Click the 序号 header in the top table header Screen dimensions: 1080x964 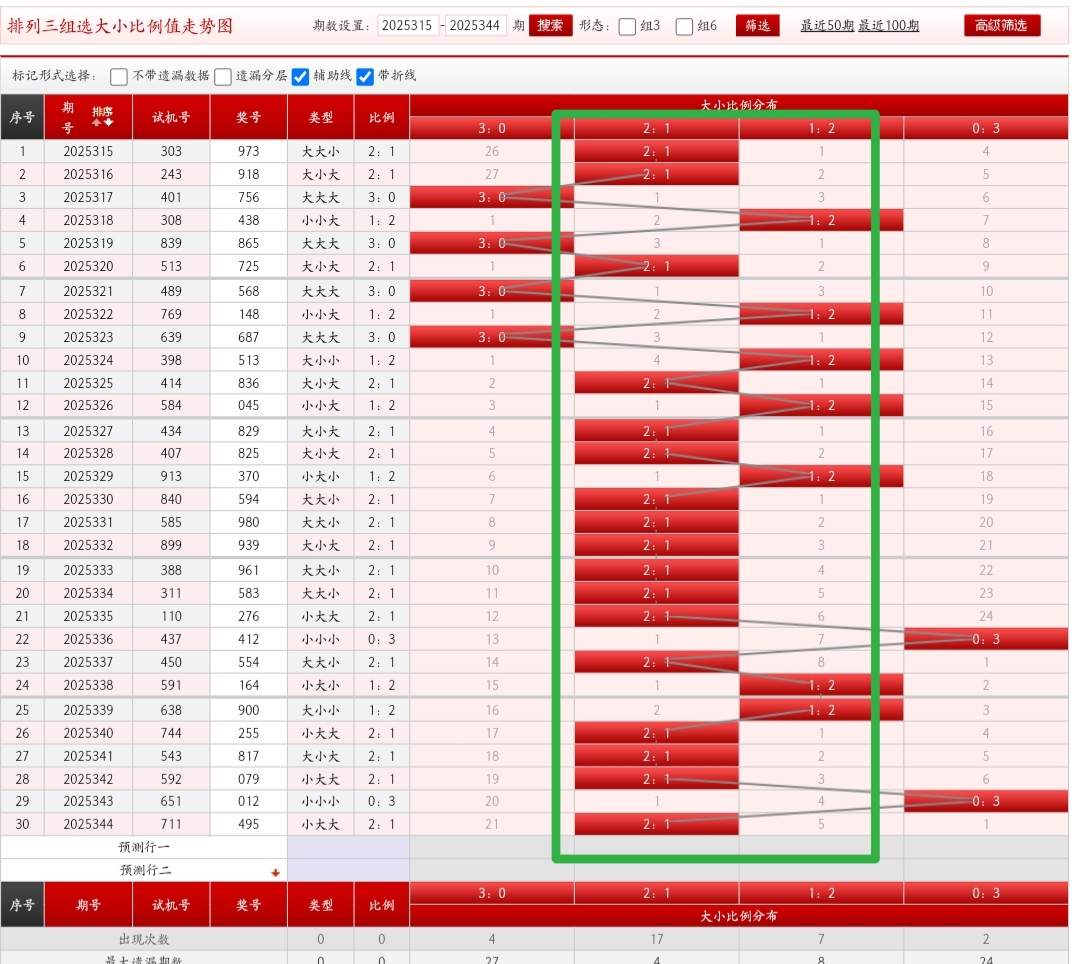(22, 117)
